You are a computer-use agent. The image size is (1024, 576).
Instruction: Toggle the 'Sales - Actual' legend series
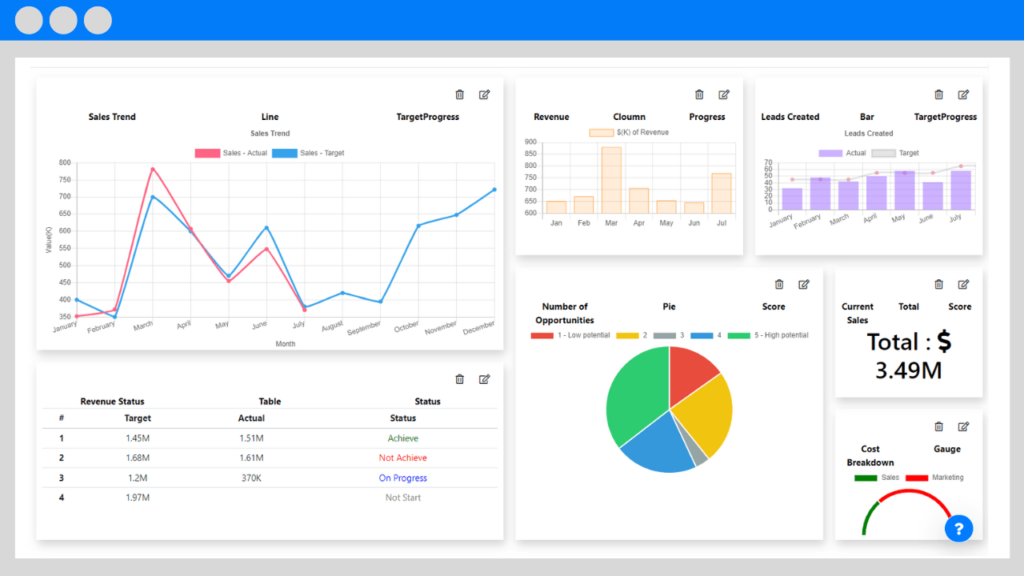(x=231, y=153)
